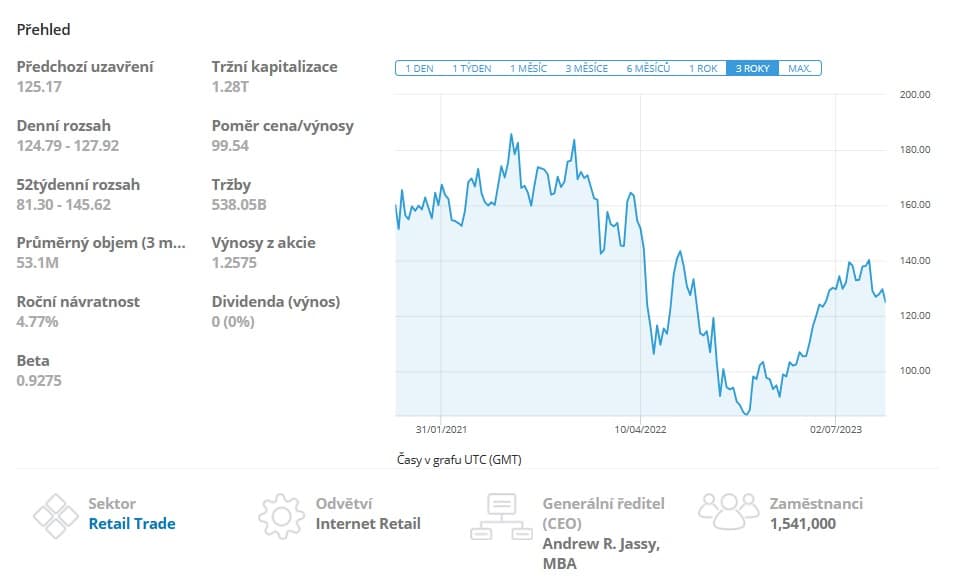Click the Internet Retail industry text
The height and width of the screenshot is (584, 954).
click(x=368, y=523)
